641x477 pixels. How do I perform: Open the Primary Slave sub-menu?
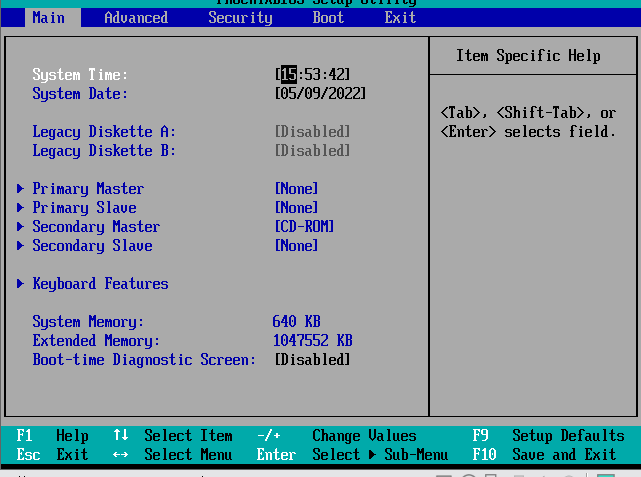pyautogui.click(x=84, y=208)
